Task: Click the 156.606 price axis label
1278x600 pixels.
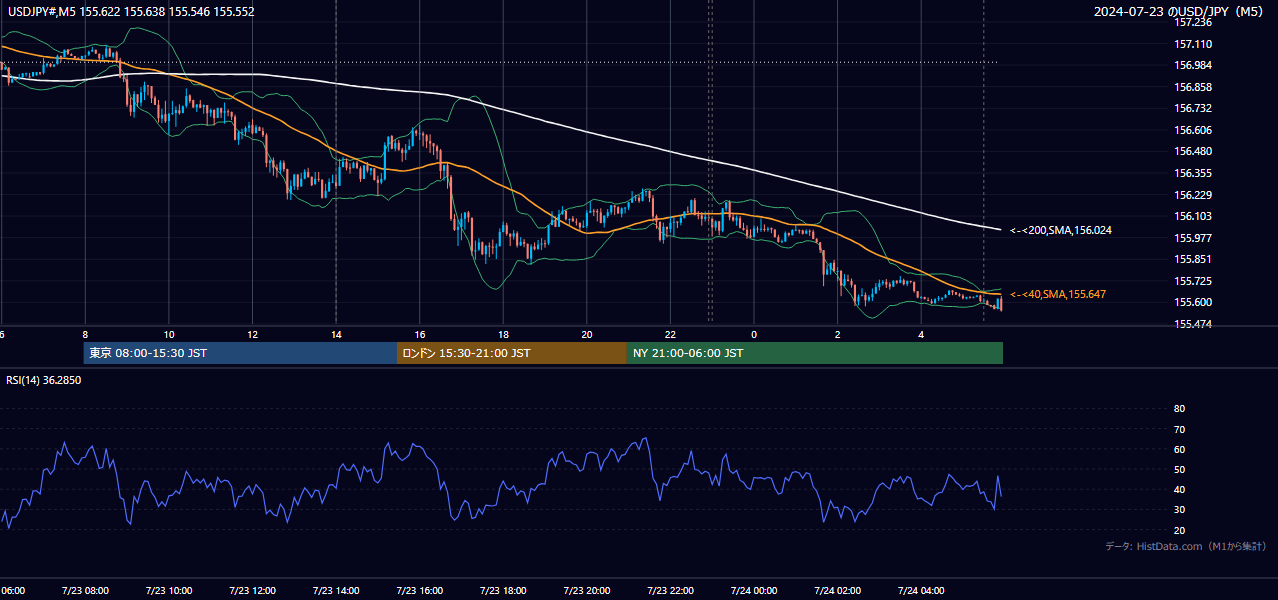Action: coord(1193,130)
